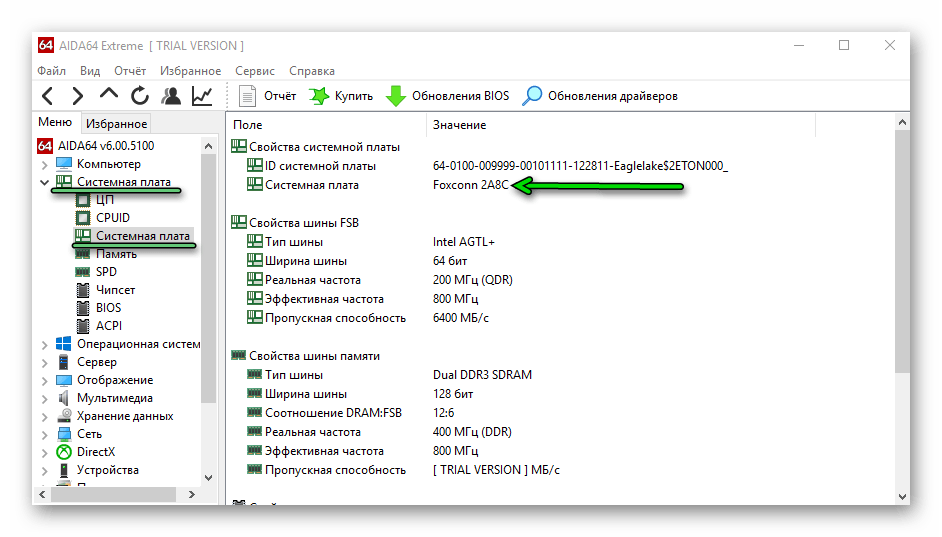Click the Купить button label
The width and height of the screenshot is (942, 537).
point(354,96)
